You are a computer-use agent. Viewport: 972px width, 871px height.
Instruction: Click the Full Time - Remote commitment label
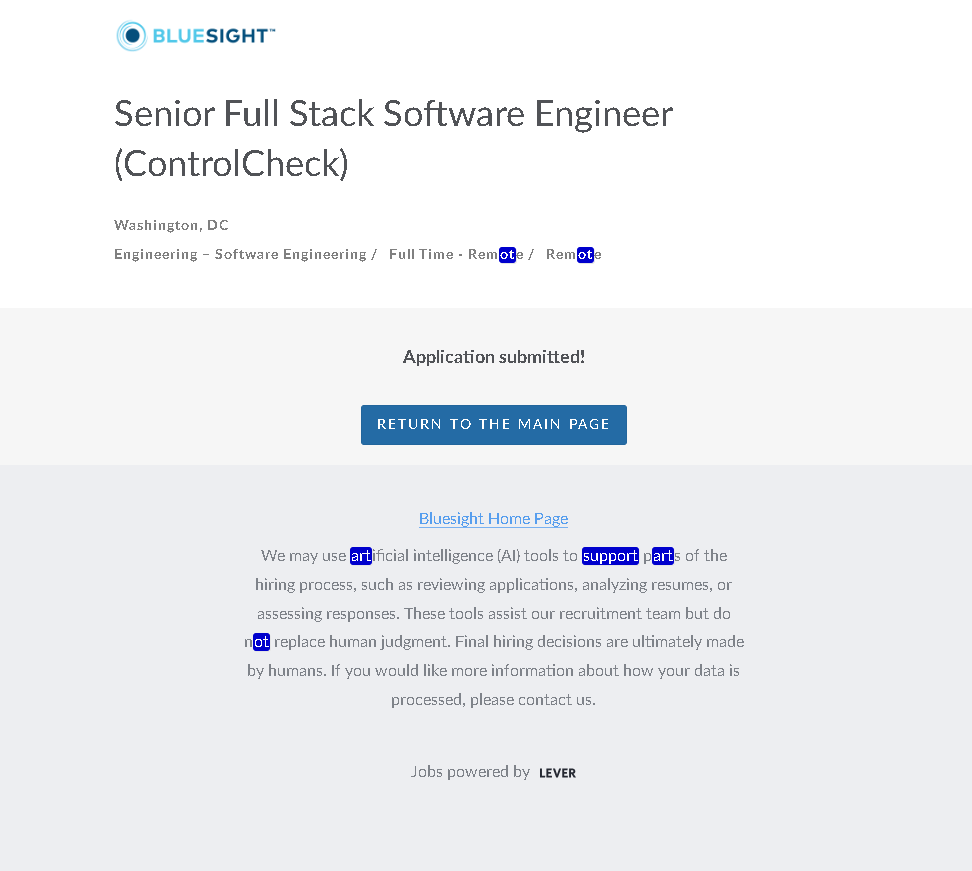point(456,254)
